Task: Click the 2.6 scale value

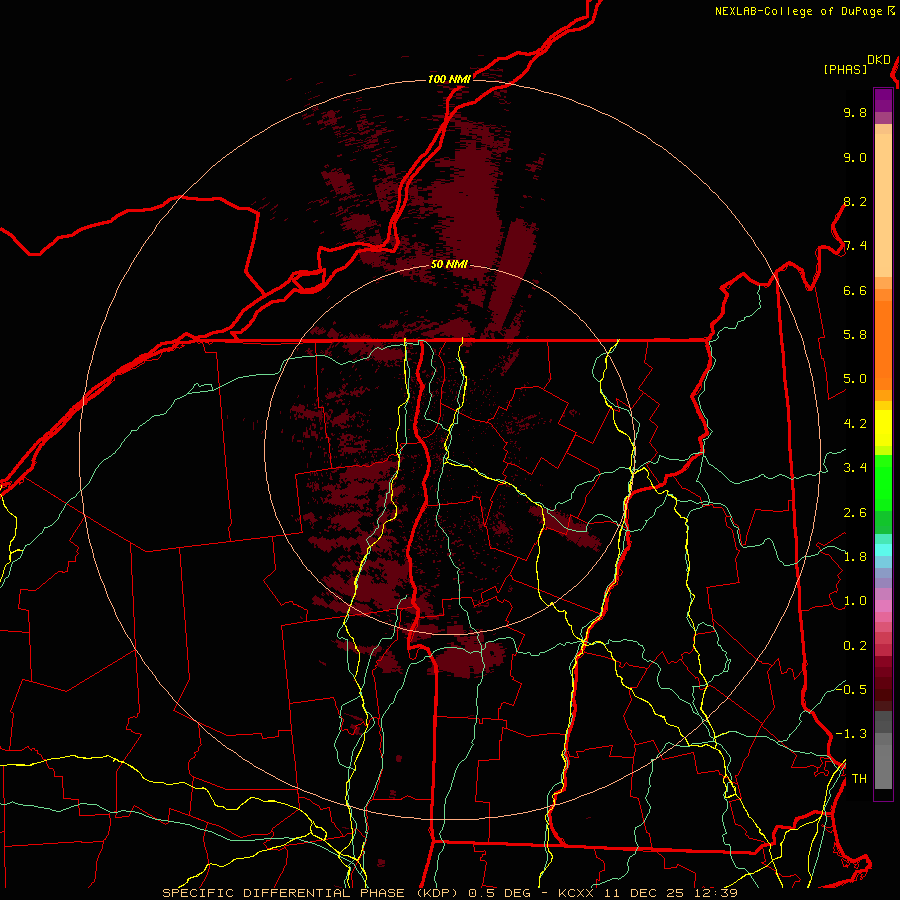Action: click(x=855, y=513)
